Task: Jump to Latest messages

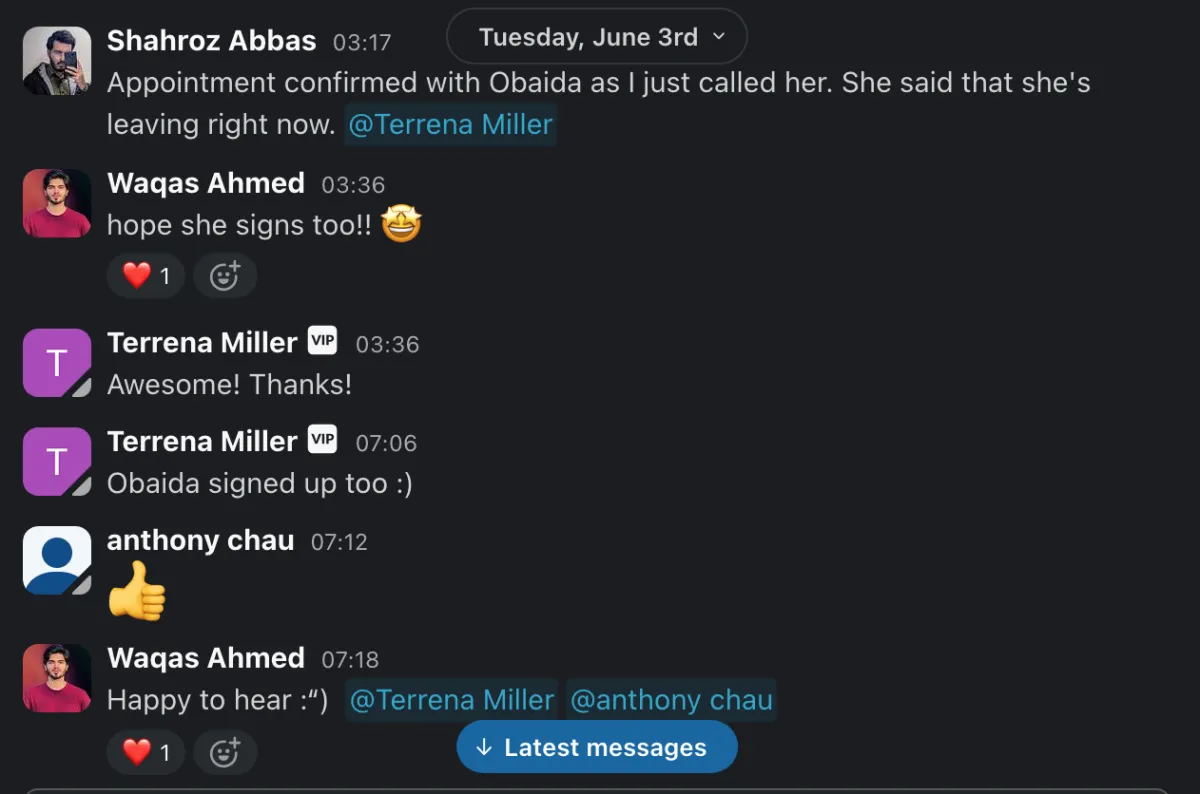Action: pyautogui.click(x=597, y=747)
